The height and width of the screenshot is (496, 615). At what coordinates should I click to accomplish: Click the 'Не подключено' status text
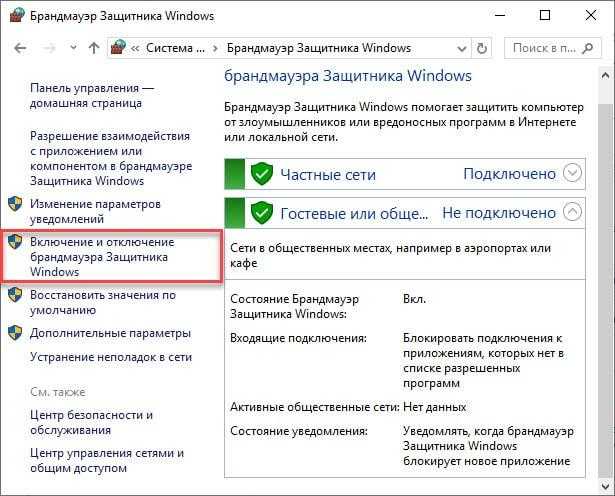[x=499, y=213]
